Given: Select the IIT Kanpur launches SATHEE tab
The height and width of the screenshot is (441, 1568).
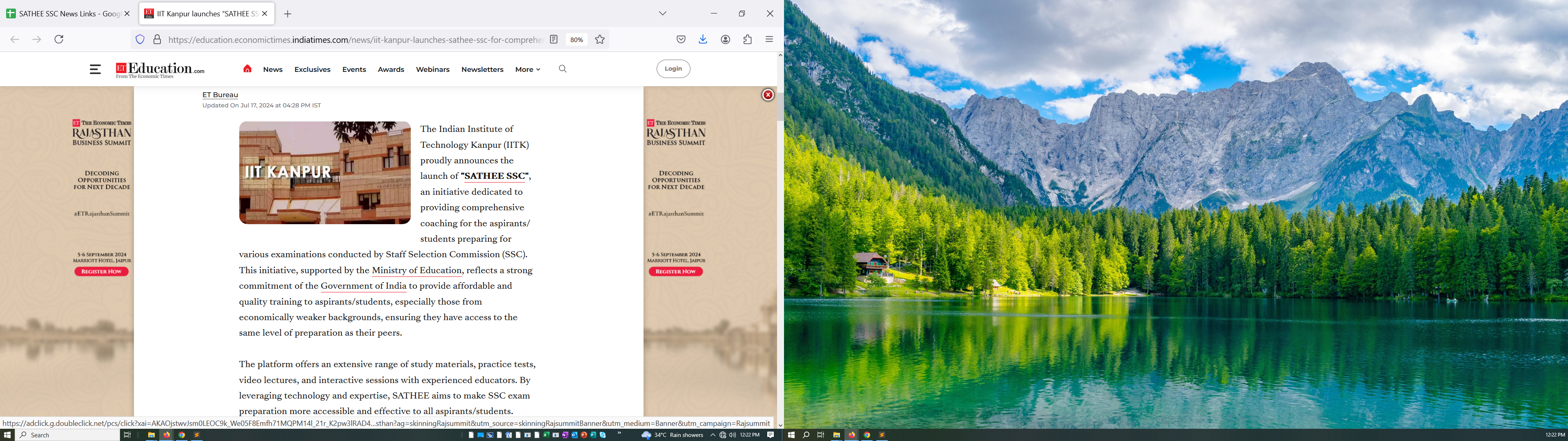Looking at the screenshot, I should click(206, 13).
